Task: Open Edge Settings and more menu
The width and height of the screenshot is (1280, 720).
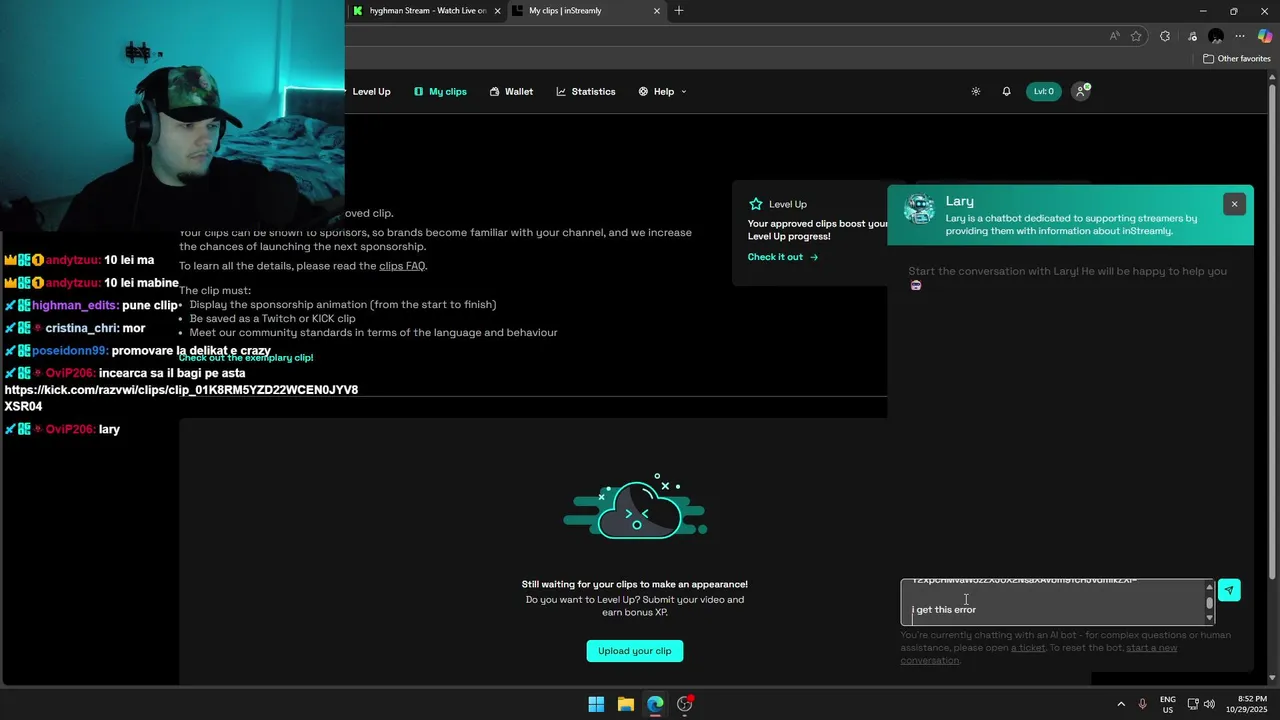Action: pyautogui.click(x=1240, y=36)
